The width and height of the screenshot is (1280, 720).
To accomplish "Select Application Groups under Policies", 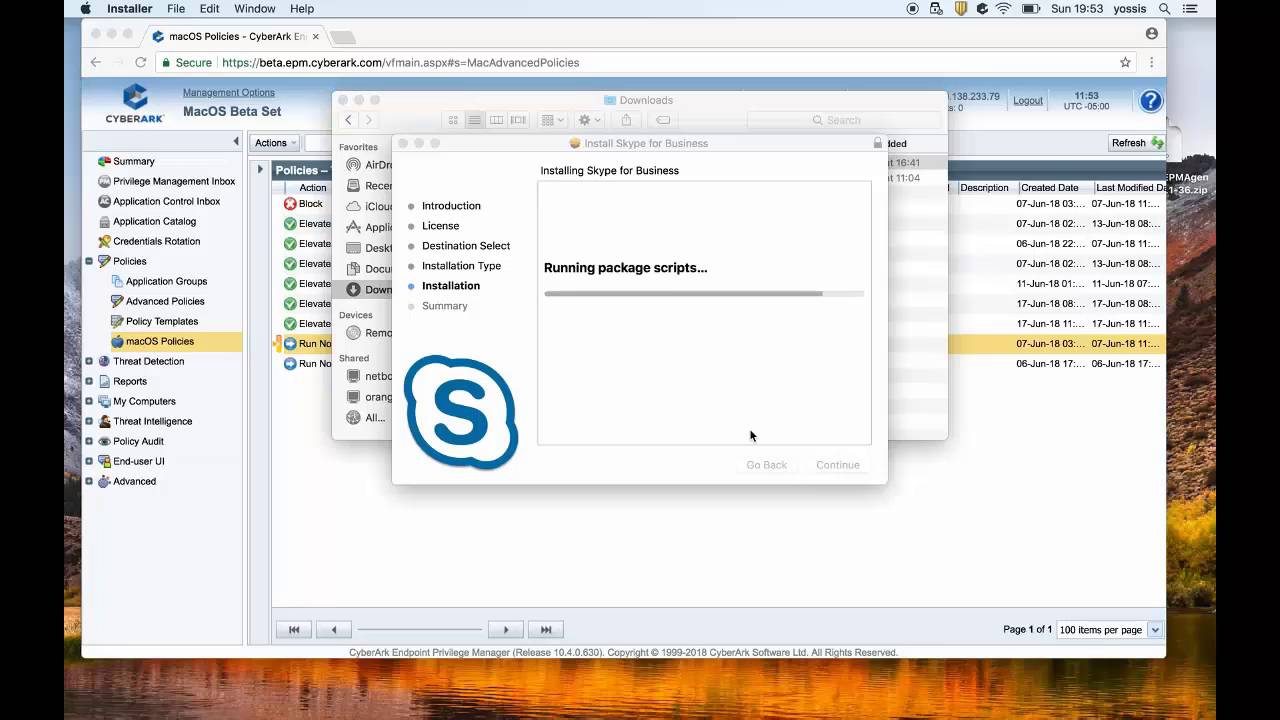I will point(166,281).
